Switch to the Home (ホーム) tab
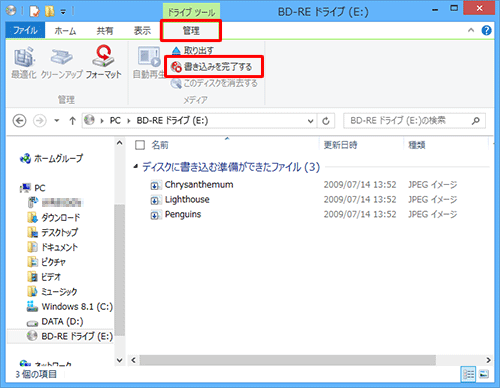The height and width of the screenshot is (388, 500). (x=65, y=31)
